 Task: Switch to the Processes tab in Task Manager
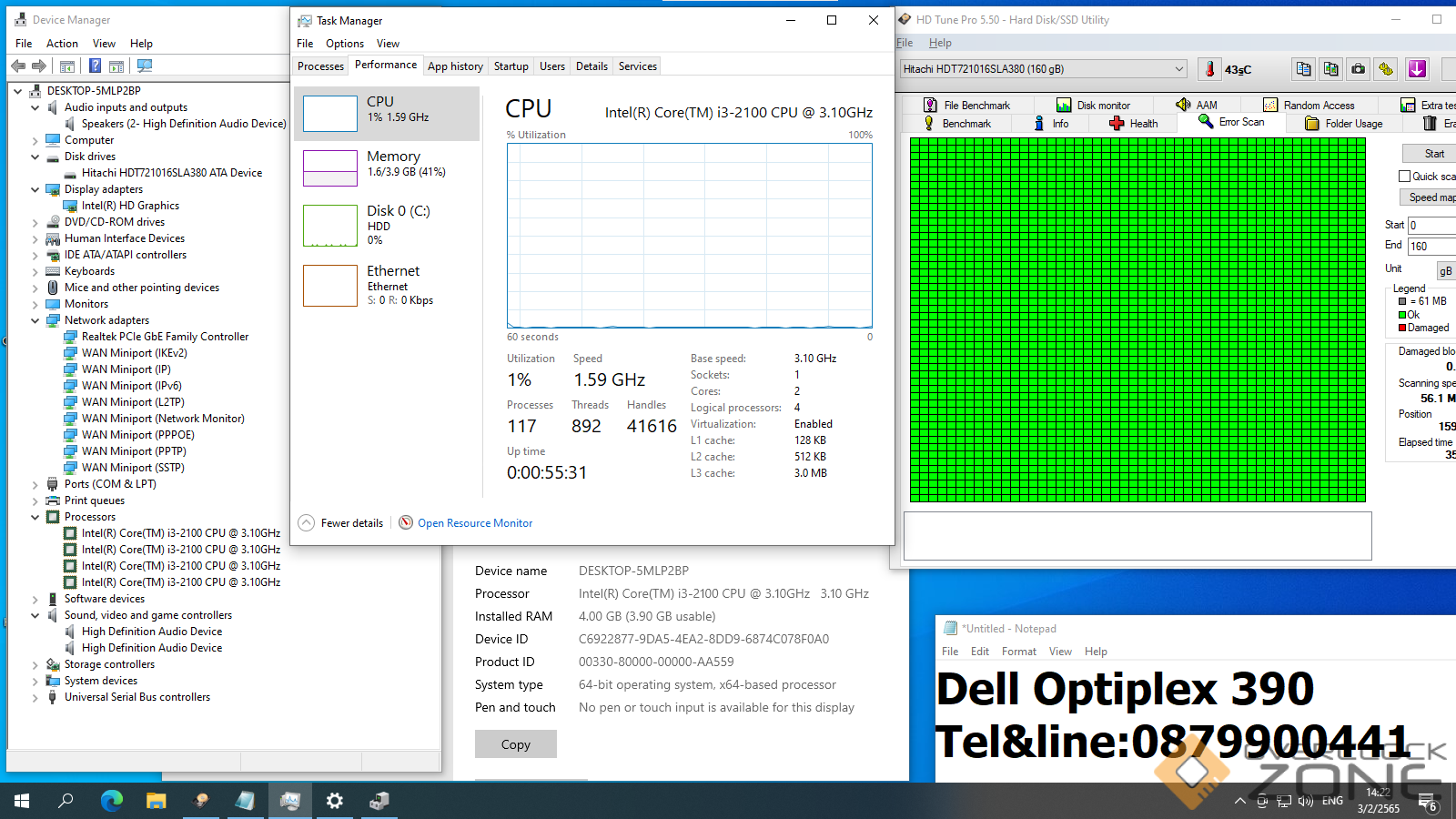click(x=320, y=66)
